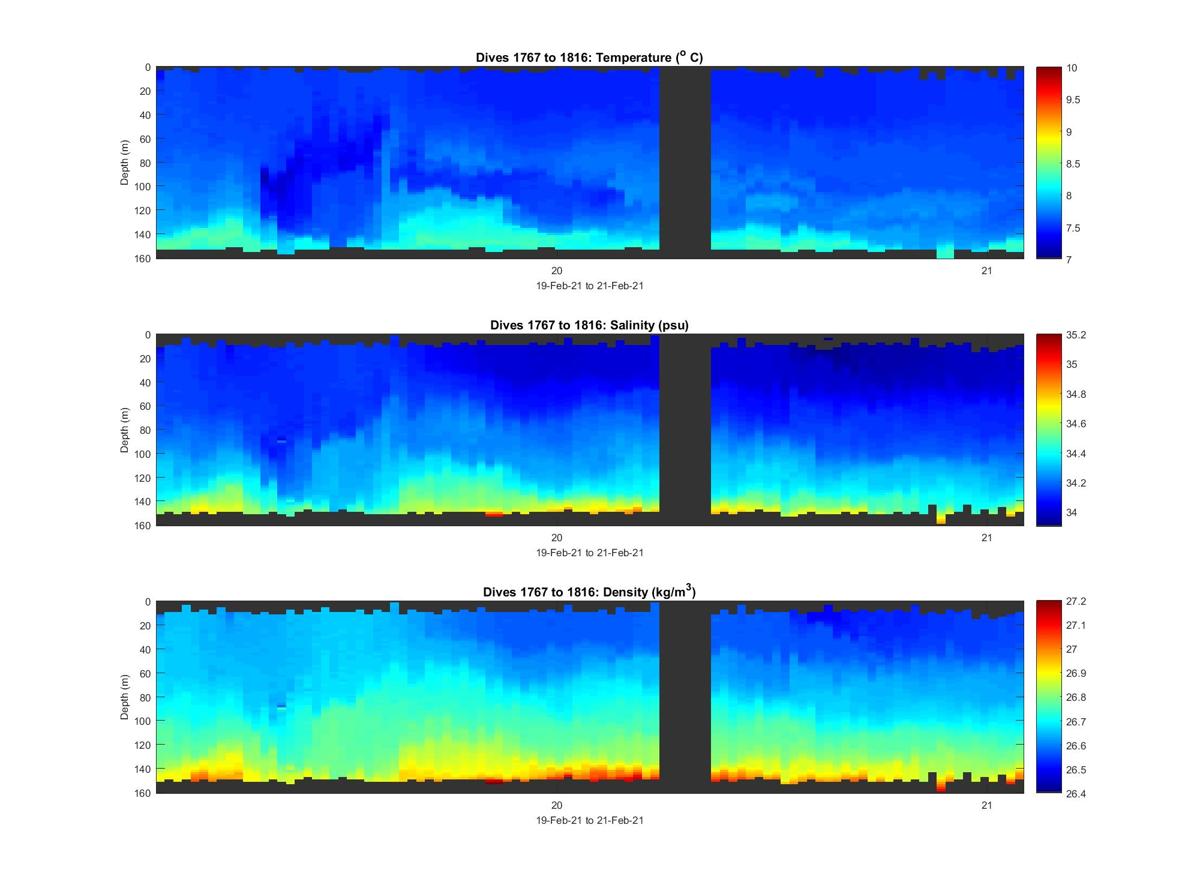Viewport: 1200px width, 892px height.
Task: Click the "10" tick on Temperature colorbar
Action: [x=1072, y=68]
